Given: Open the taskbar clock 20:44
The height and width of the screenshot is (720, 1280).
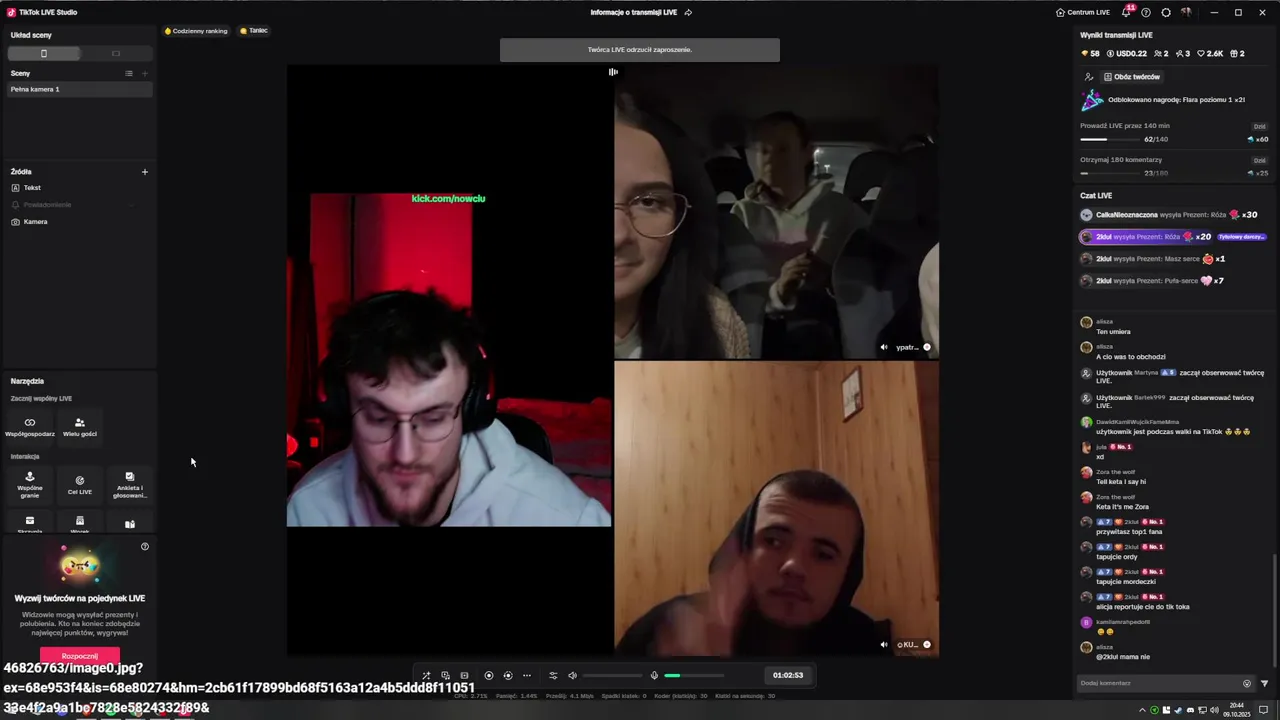Looking at the screenshot, I should pos(1239,710).
